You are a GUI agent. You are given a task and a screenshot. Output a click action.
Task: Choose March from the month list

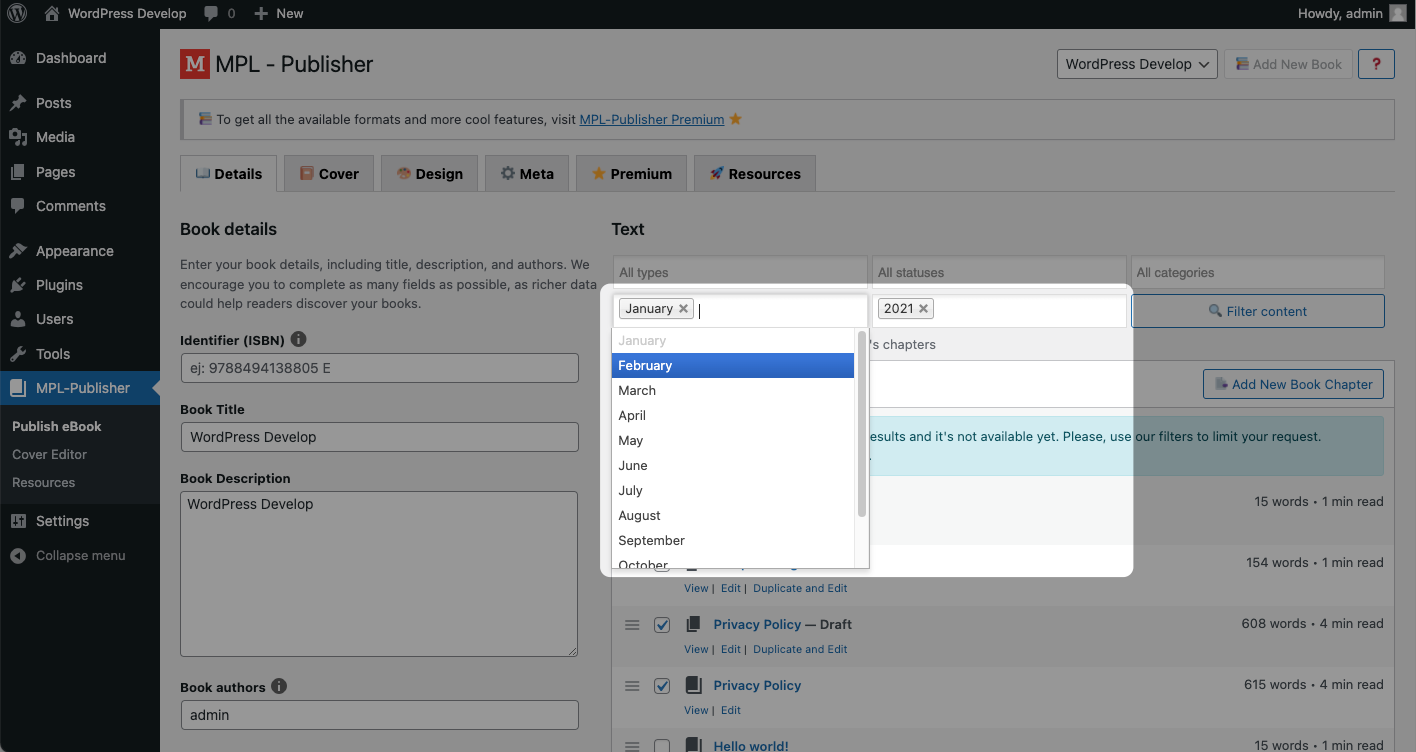click(x=733, y=391)
